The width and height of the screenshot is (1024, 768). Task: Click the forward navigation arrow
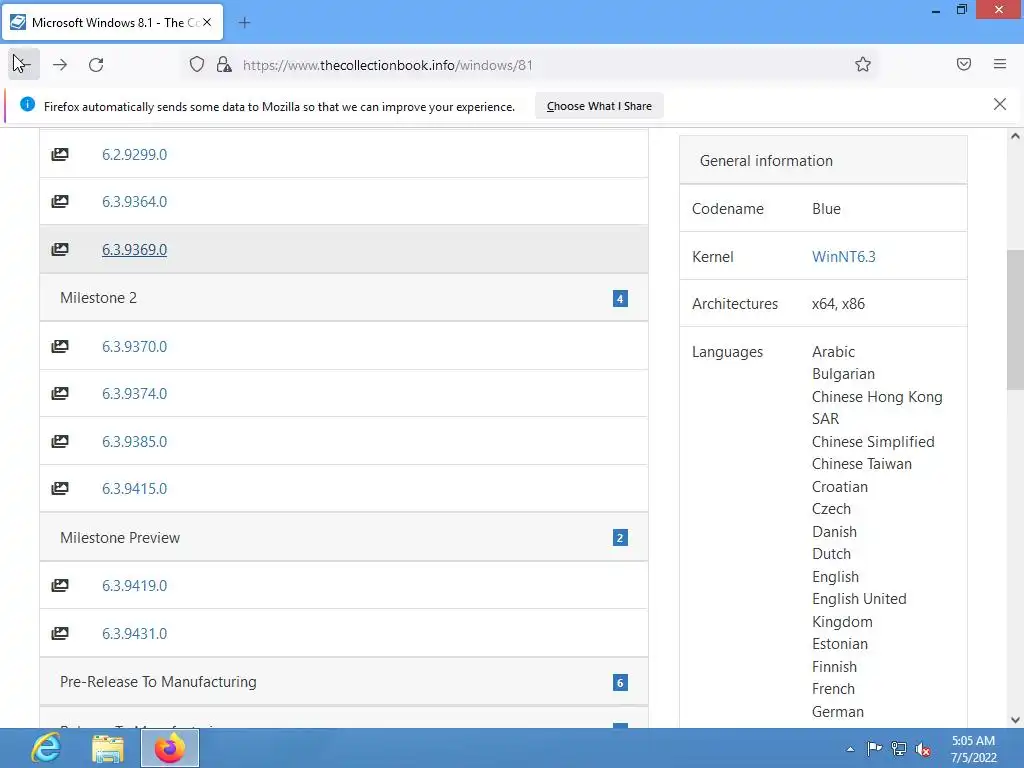coord(60,64)
